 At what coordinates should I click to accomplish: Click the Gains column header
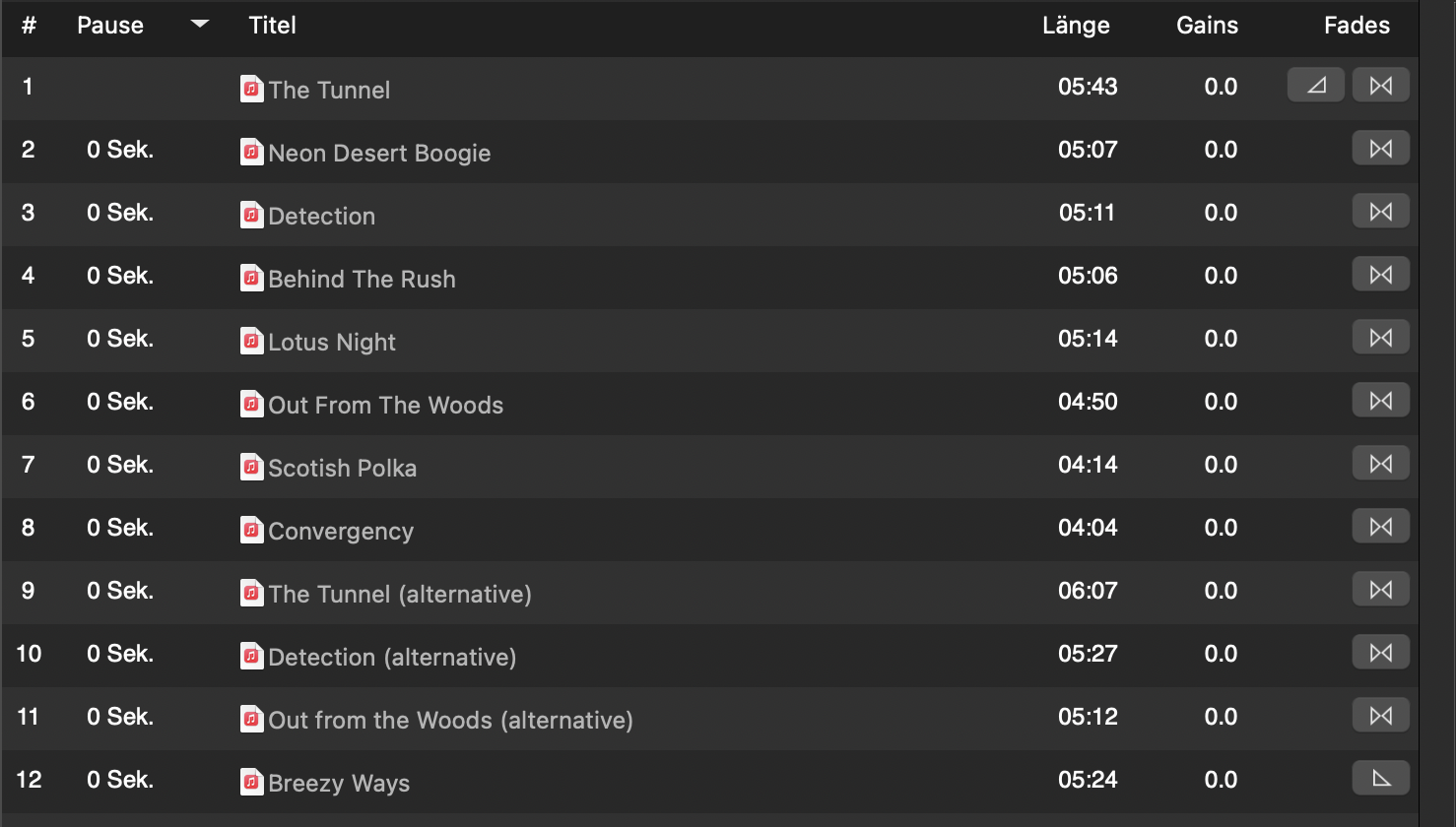click(x=1207, y=26)
